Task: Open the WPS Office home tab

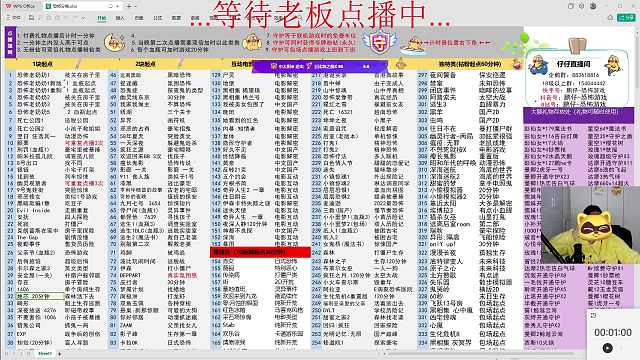Action: 20,6
